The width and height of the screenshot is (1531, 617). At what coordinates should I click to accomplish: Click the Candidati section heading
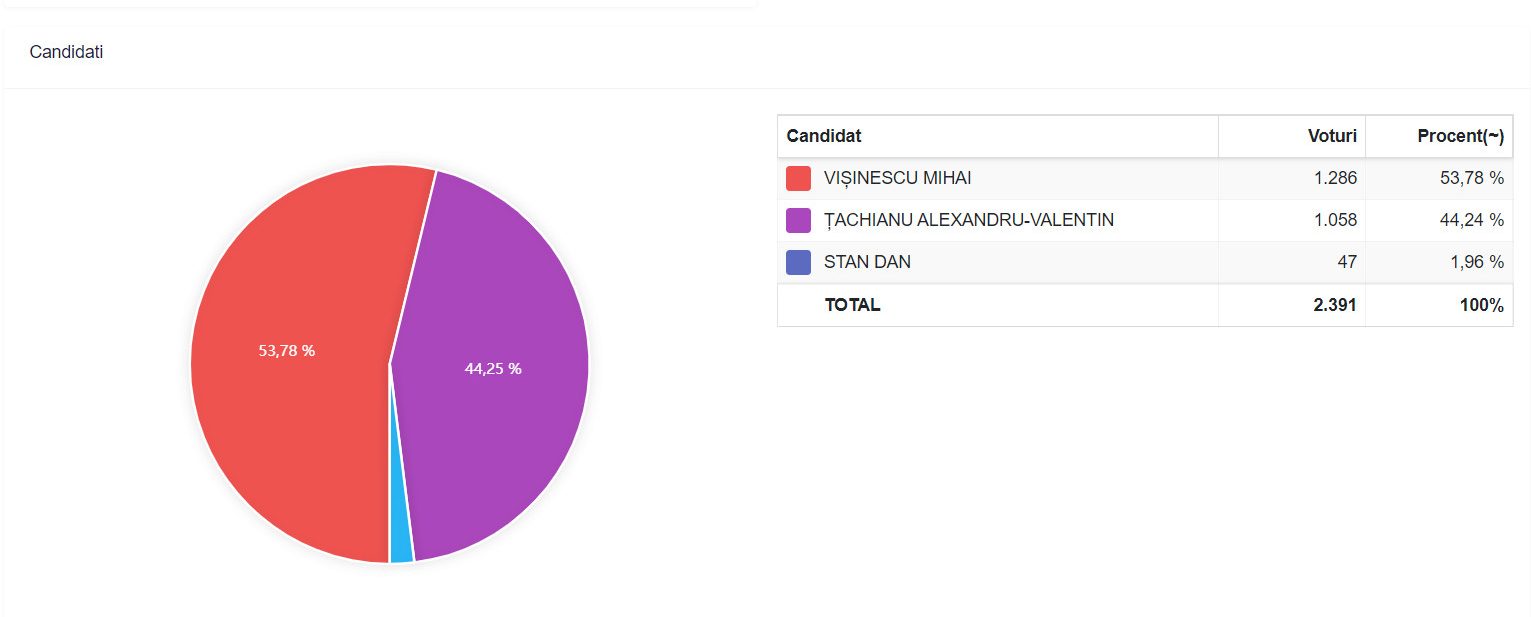(66, 52)
